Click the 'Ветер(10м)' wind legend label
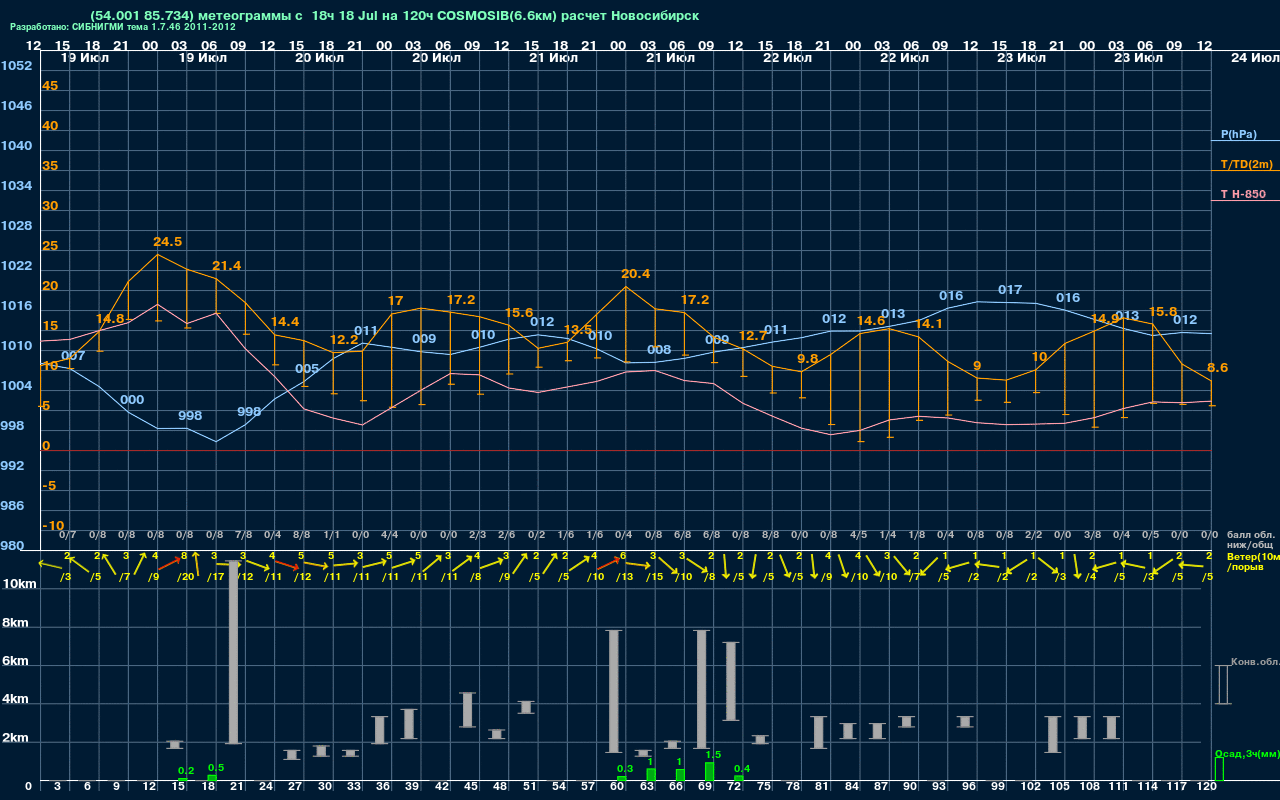Image resolution: width=1280 pixels, height=800 pixels. 1253,555
